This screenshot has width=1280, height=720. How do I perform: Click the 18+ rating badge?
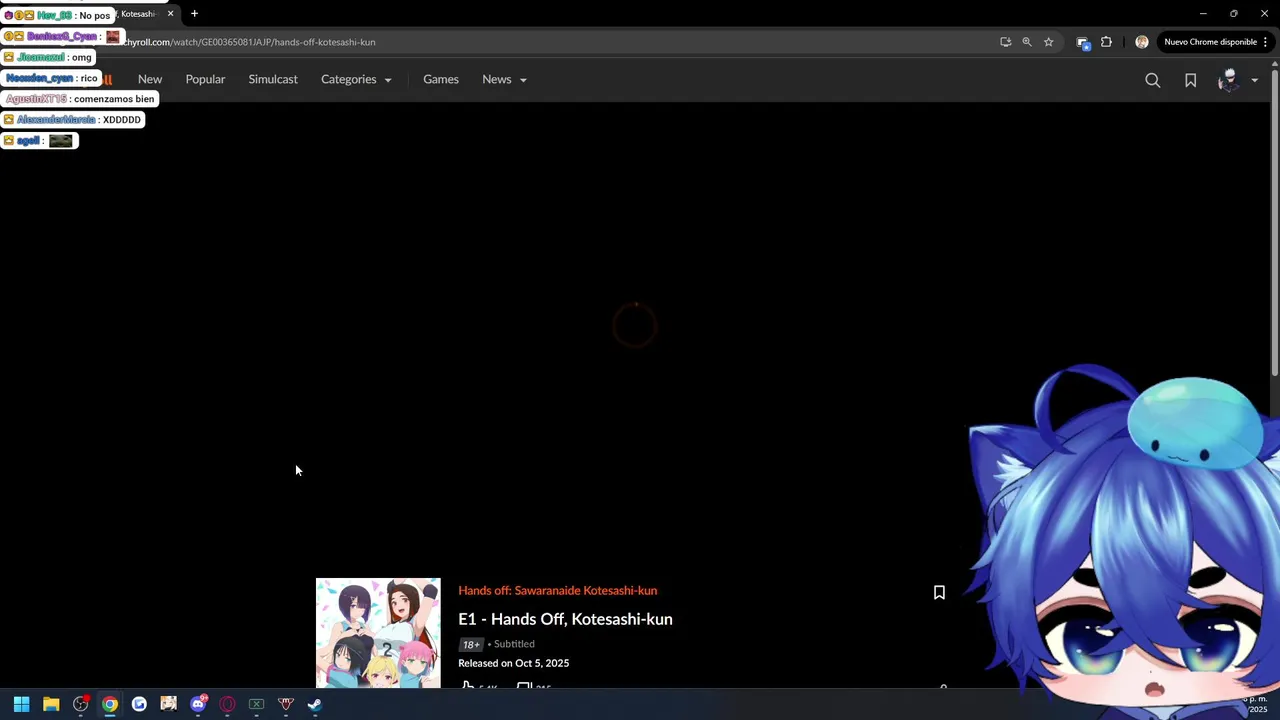click(x=470, y=645)
